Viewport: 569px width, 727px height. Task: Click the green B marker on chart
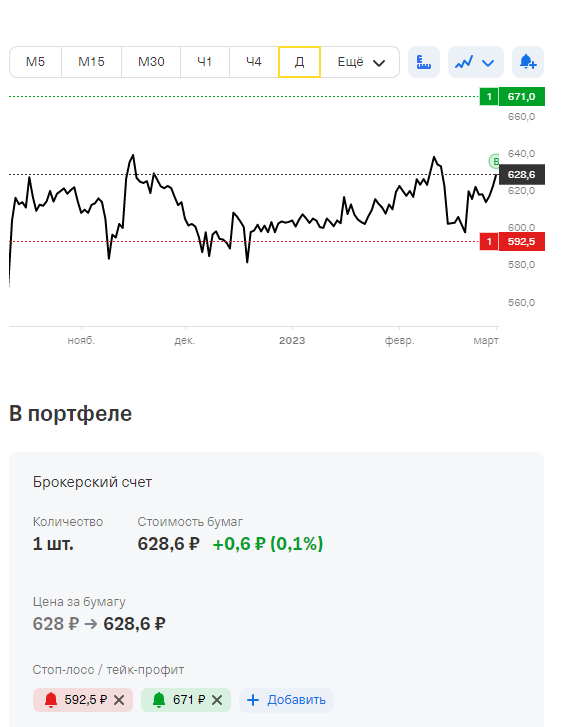click(494, 161)
